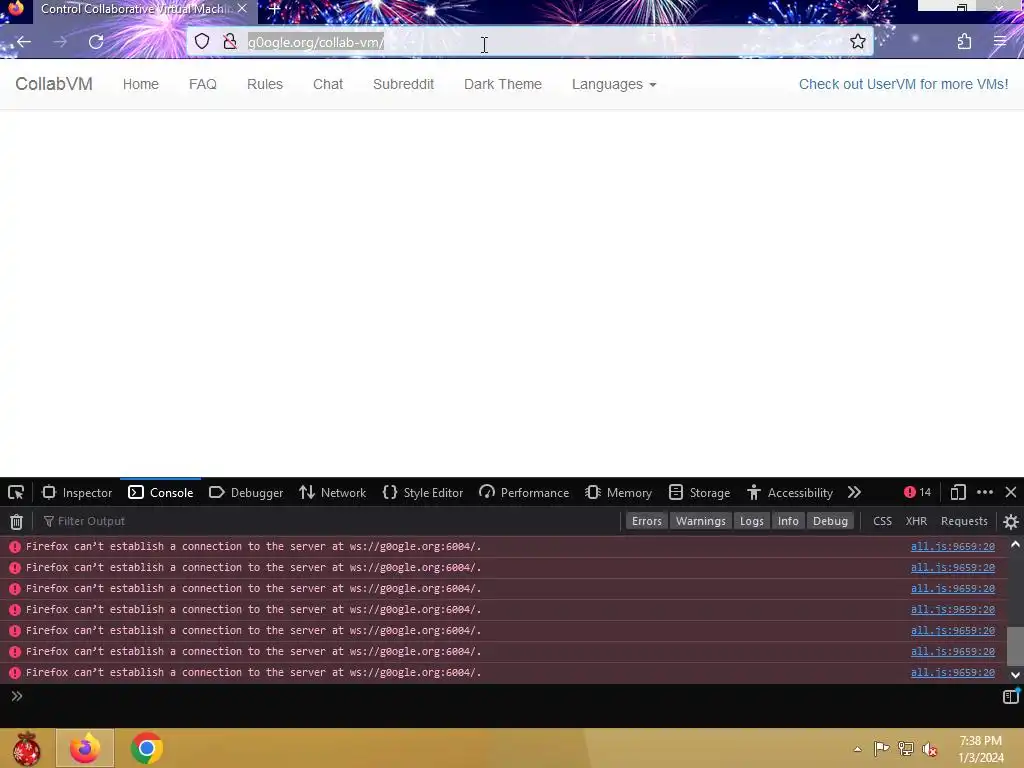The height and width of the screenshot is (768, 1024).
Task: Click the error count badge showing 14
Action: [918, 492]
